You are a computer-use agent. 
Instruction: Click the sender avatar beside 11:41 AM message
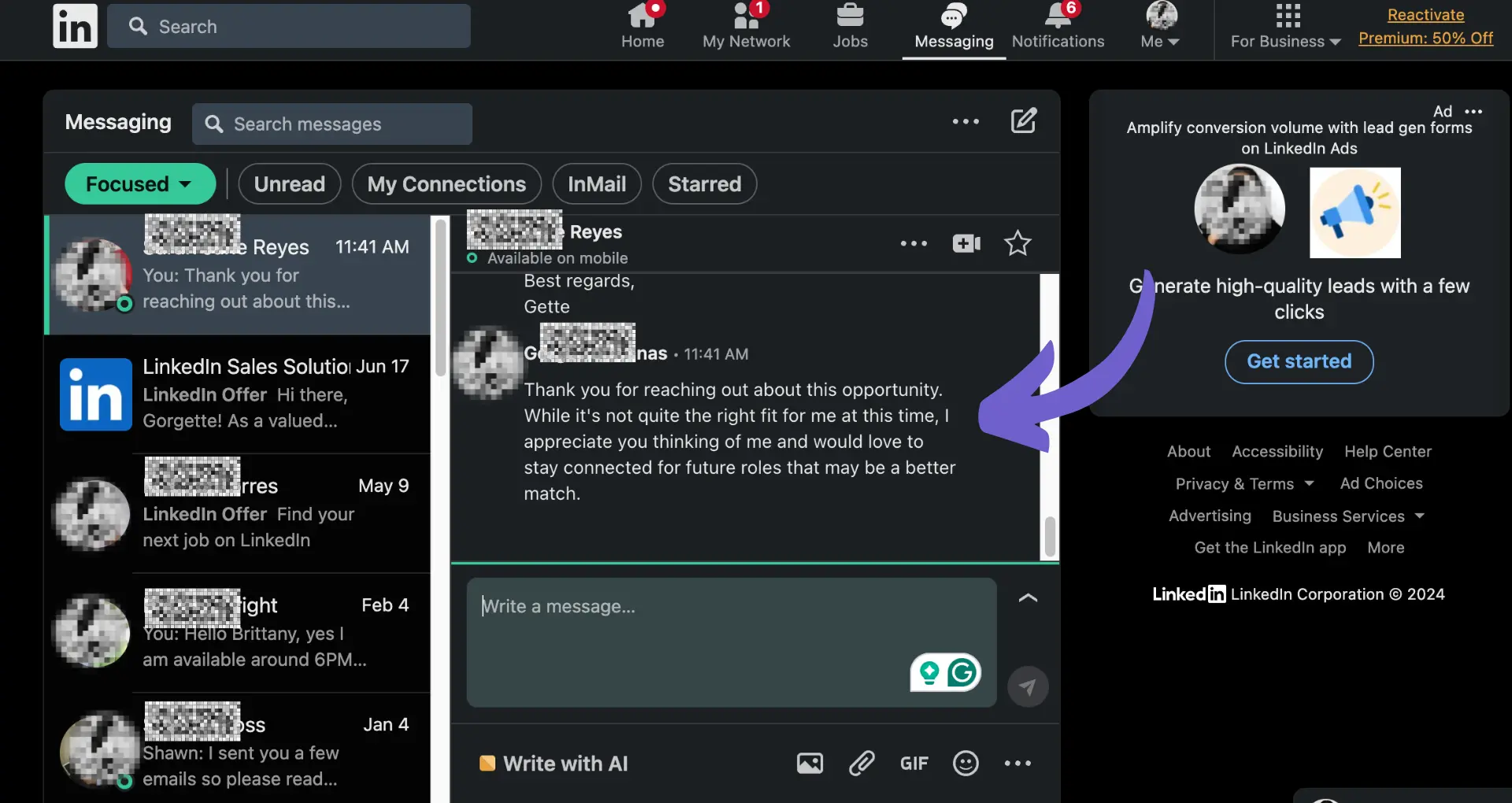pyautogui.click(x=488, y=362)
